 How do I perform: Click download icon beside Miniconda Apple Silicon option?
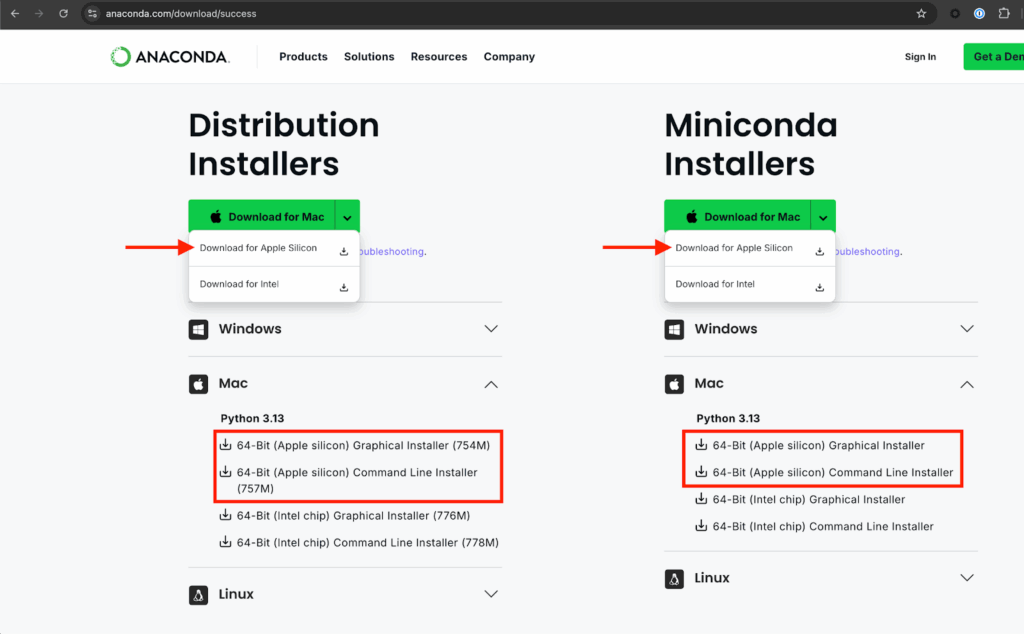pyautogui.click(x=820, y=251)
